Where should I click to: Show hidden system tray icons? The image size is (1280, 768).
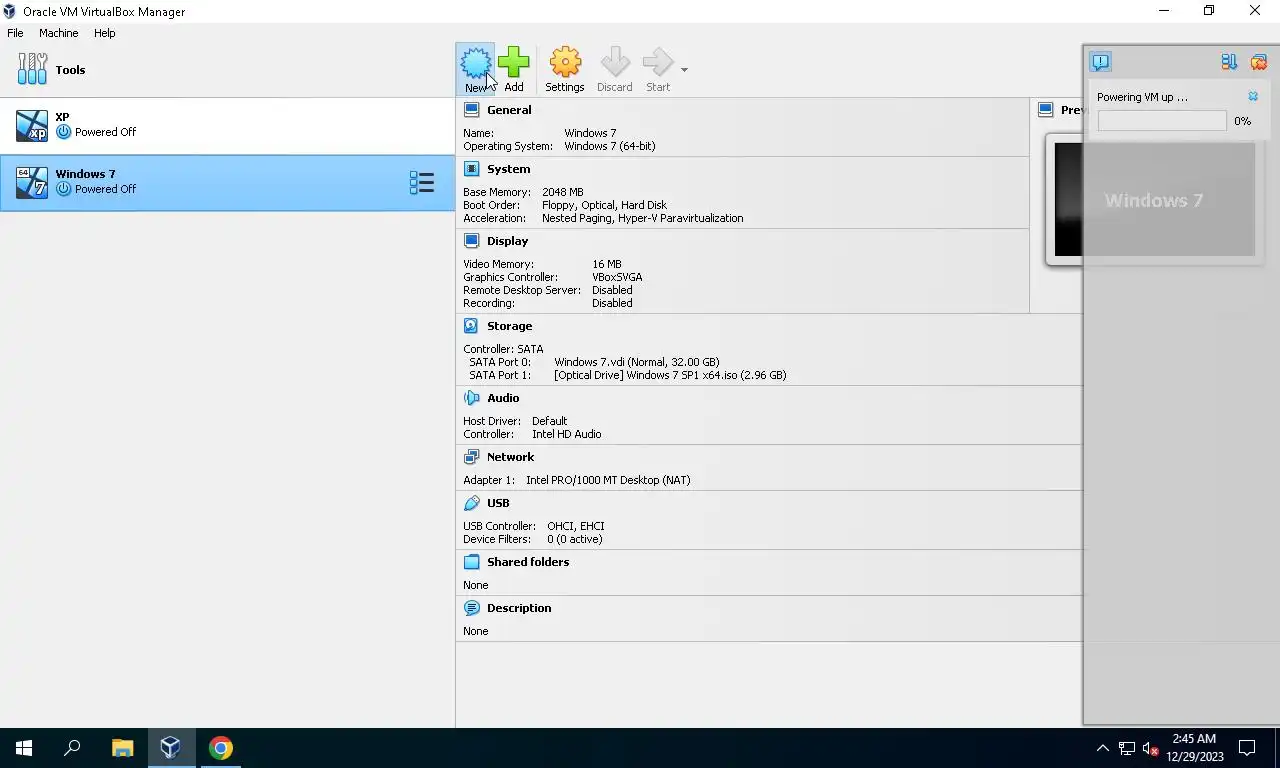click(1103, 748)
